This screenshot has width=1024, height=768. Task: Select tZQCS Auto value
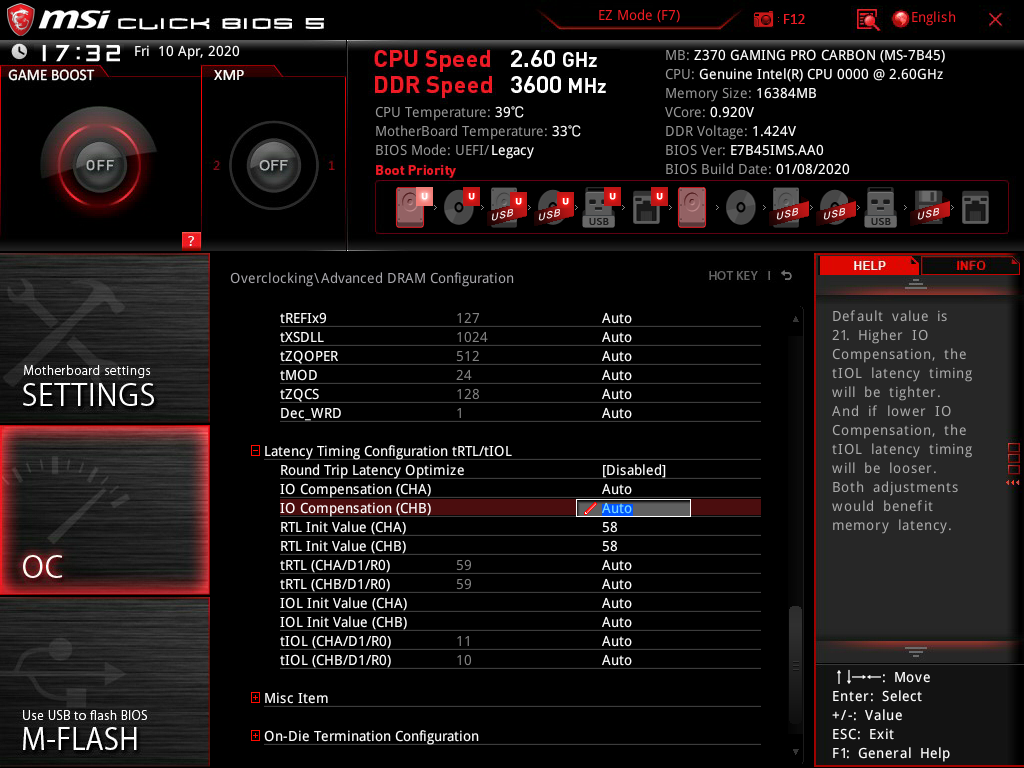click(x=616, y=394)
